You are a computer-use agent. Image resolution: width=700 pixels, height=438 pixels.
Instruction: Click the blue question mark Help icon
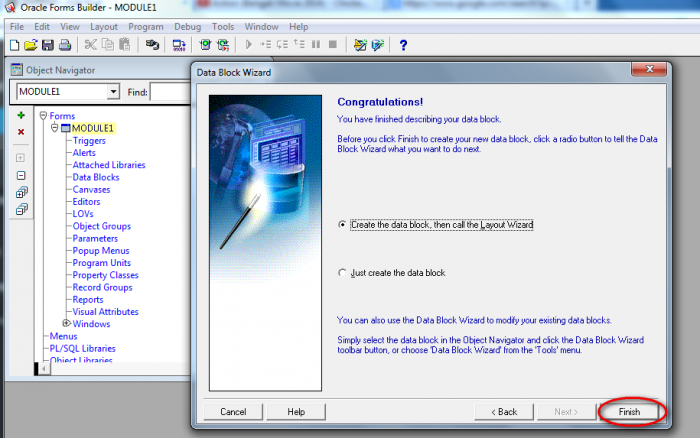point(403,45)
